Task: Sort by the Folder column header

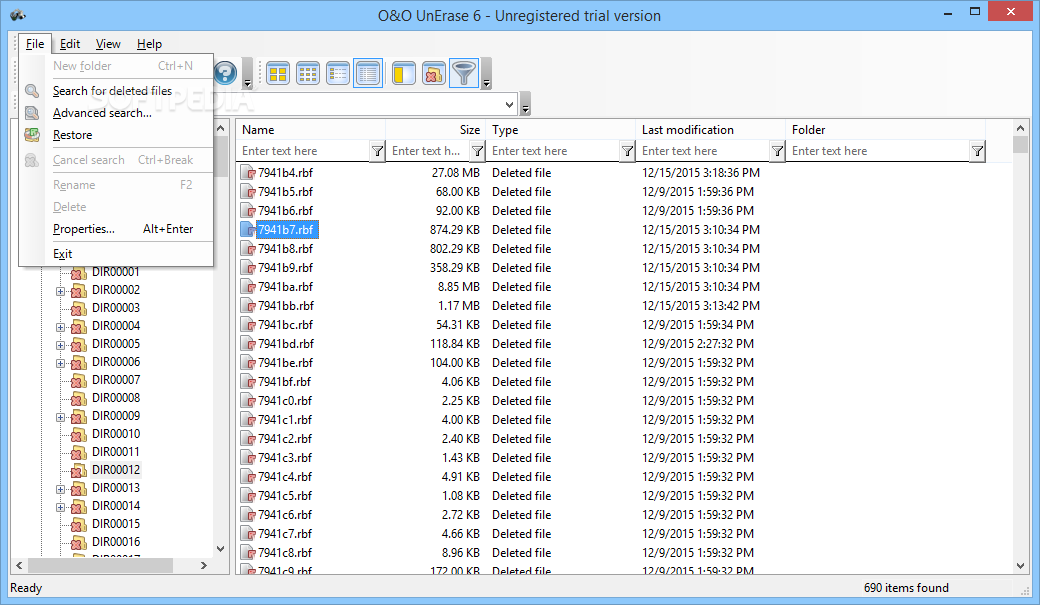Action: click(886, 130)
